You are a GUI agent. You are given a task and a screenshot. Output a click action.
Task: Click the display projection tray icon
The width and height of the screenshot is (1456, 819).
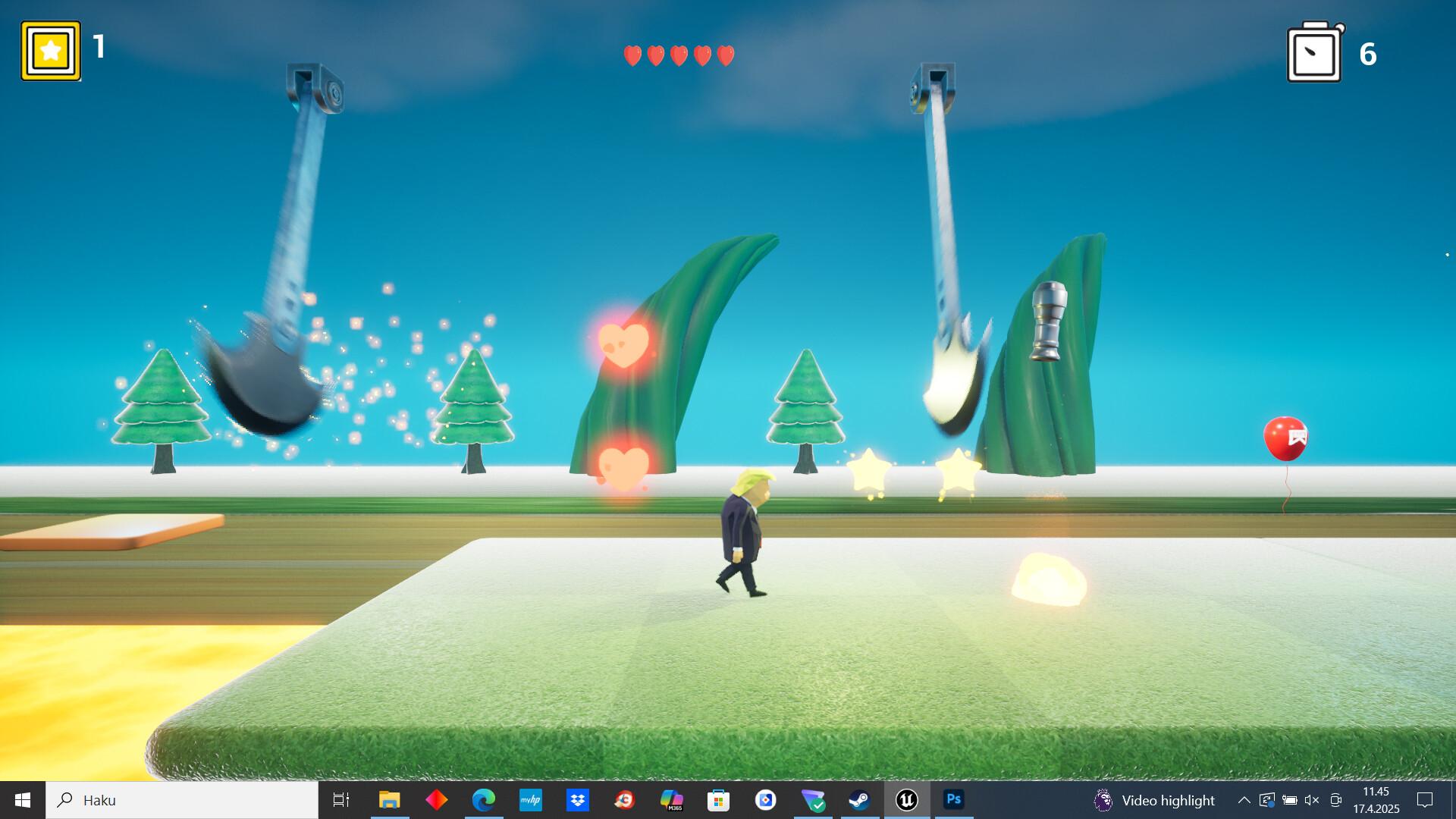click(x=1267, y=800)
